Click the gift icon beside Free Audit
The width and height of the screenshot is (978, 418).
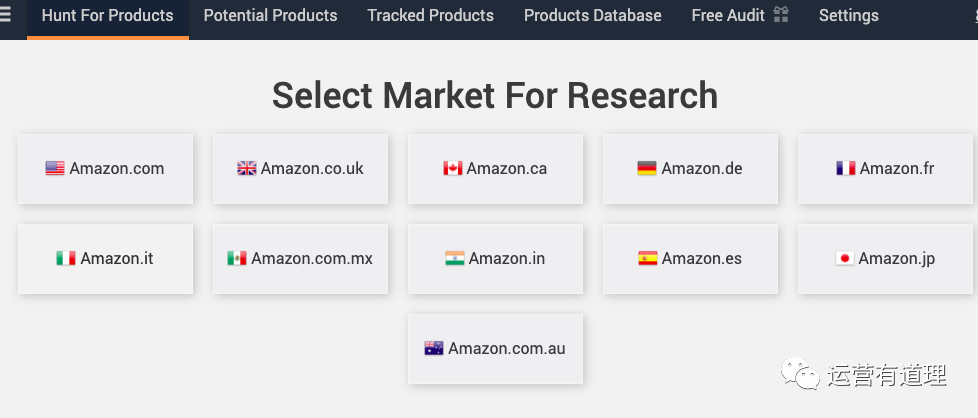[x=781, y=15]
